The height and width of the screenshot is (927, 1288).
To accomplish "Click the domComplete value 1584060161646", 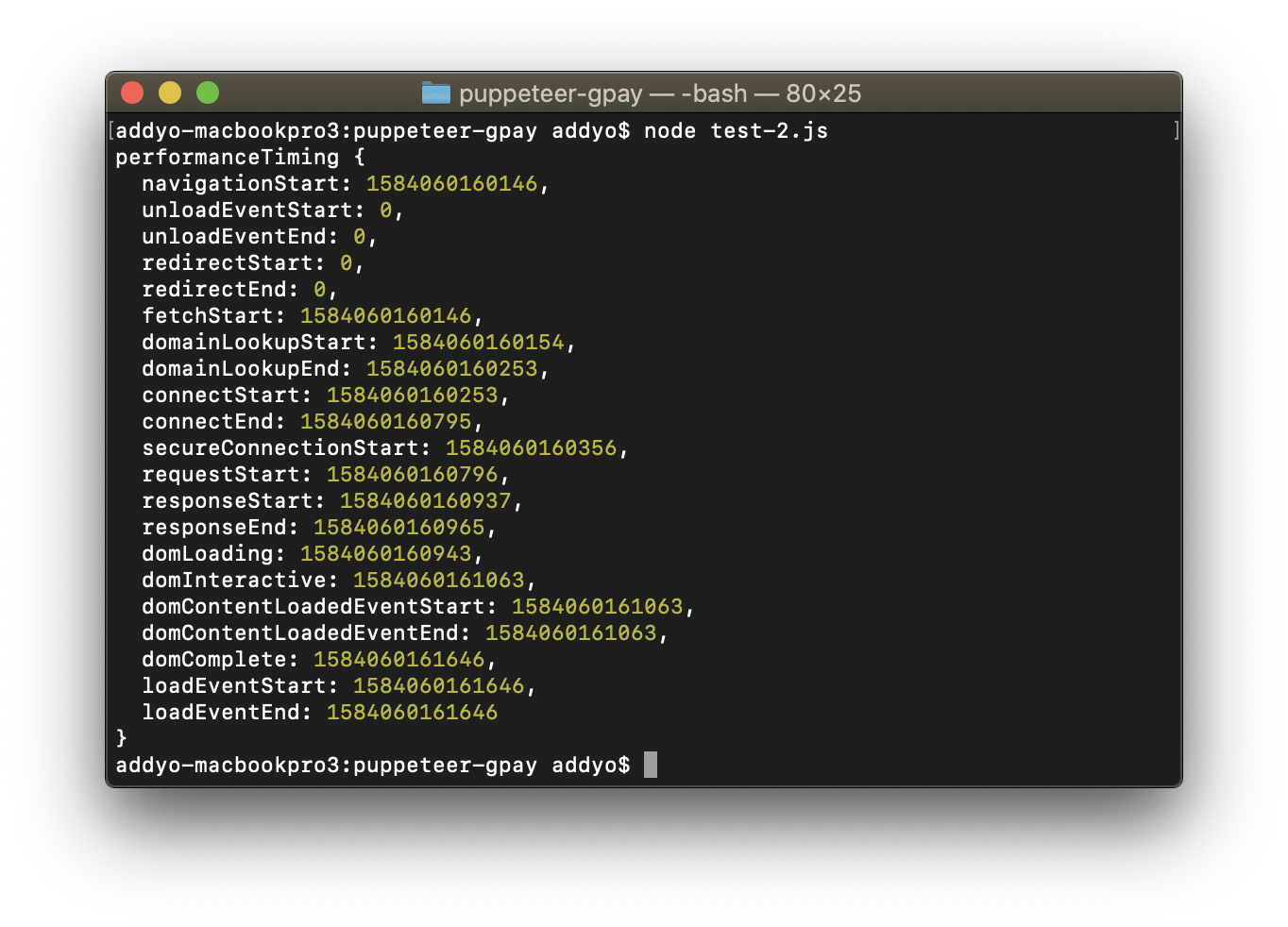I will pos(398,660).
